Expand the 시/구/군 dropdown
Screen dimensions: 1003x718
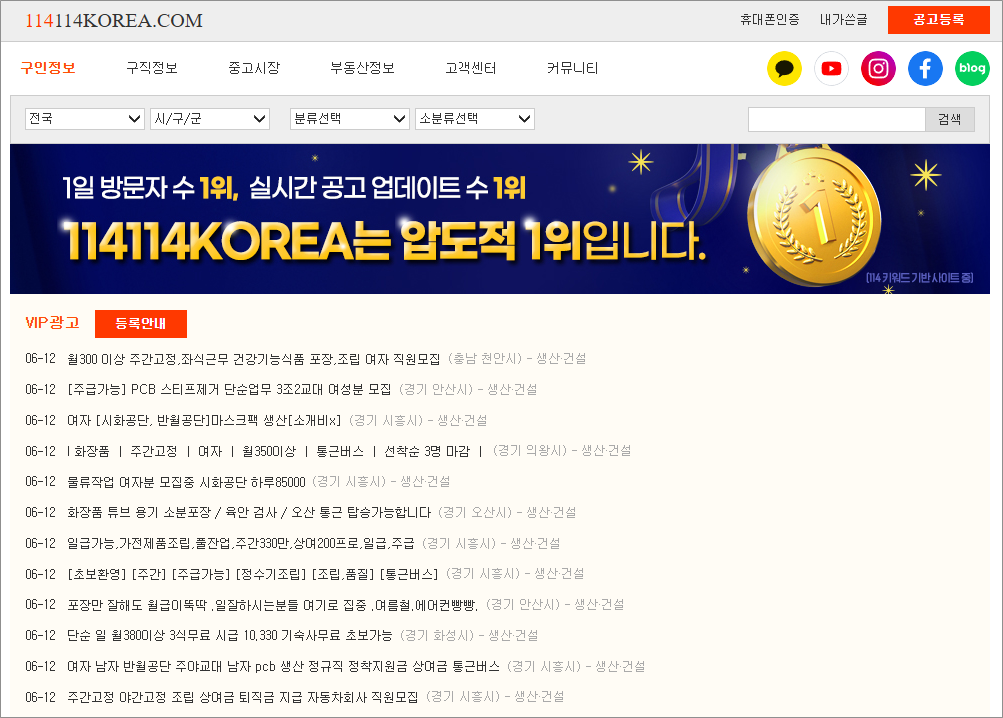coord(209,118)
